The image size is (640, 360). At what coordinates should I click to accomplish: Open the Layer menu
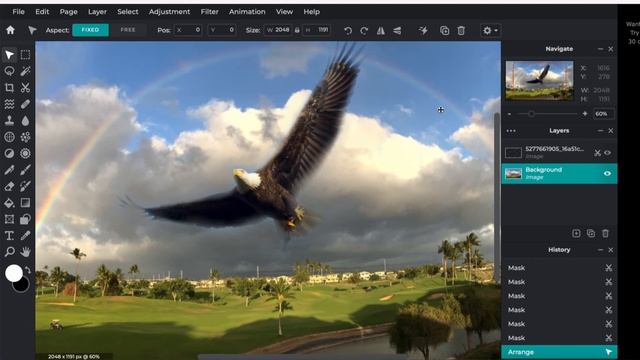(97, 12)
